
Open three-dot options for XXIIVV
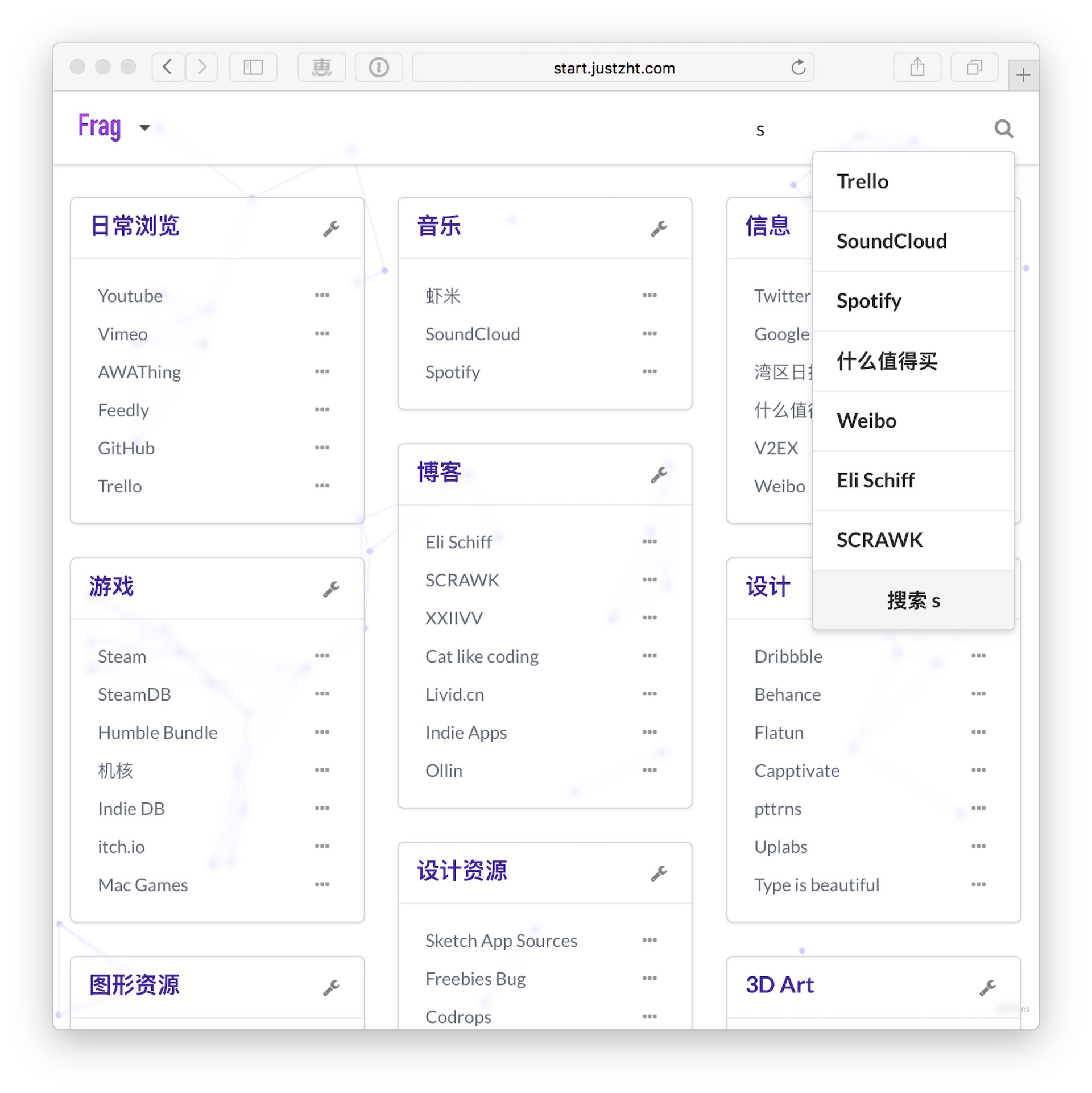pos(650,618)
